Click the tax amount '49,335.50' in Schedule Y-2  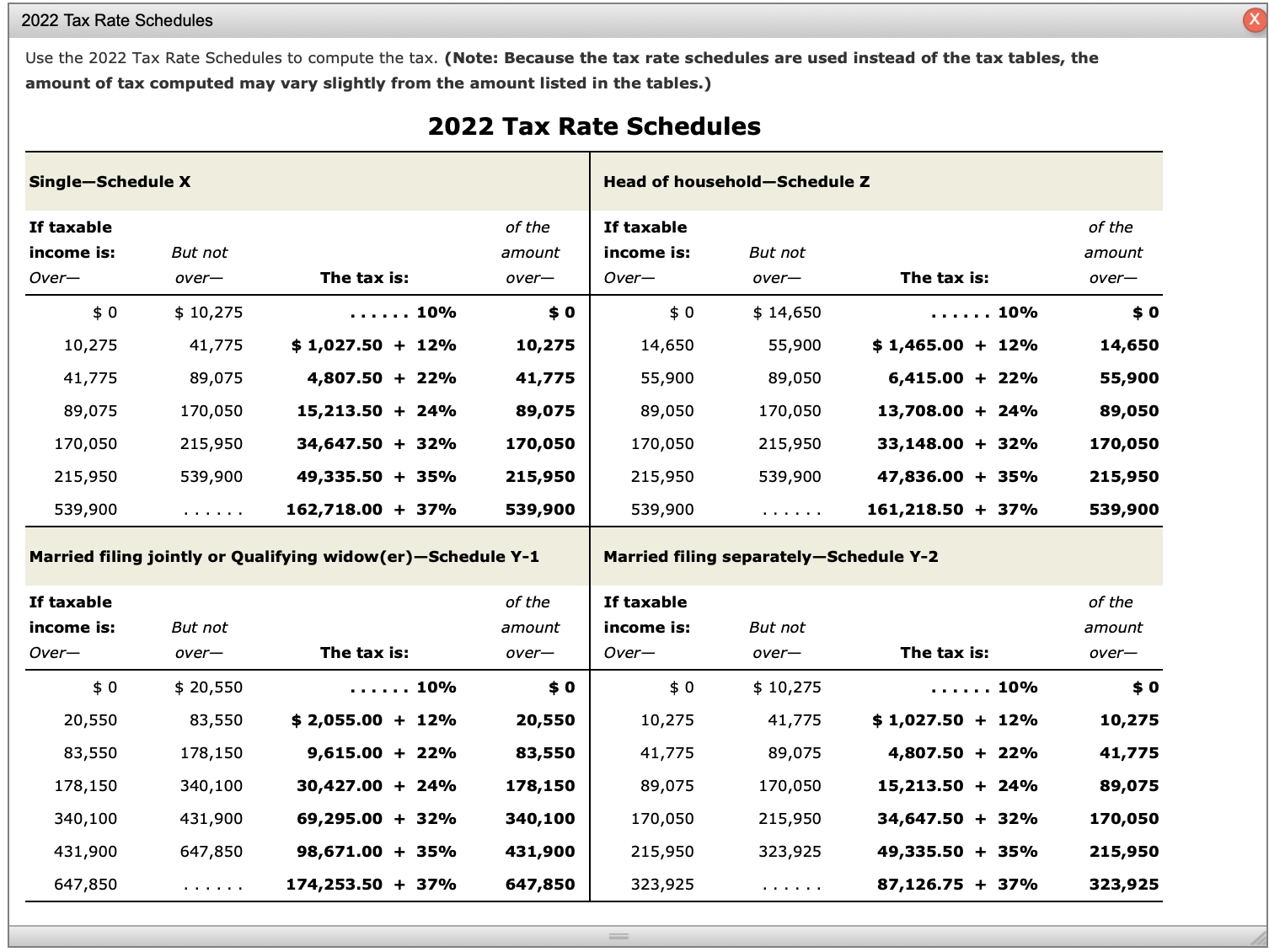[x=920, y=852]
